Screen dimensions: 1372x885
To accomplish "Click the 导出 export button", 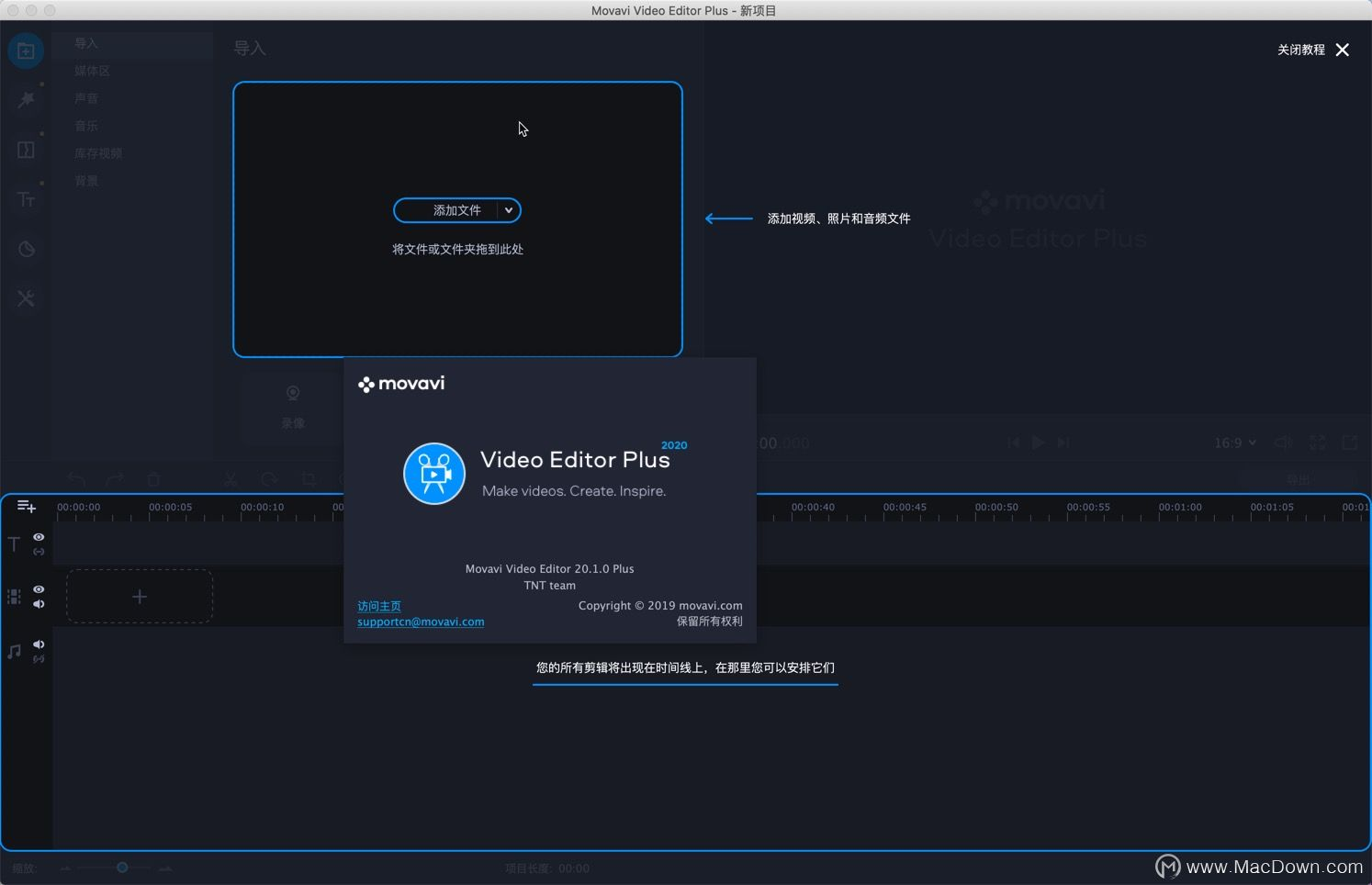I will [x=1299, y=479].
